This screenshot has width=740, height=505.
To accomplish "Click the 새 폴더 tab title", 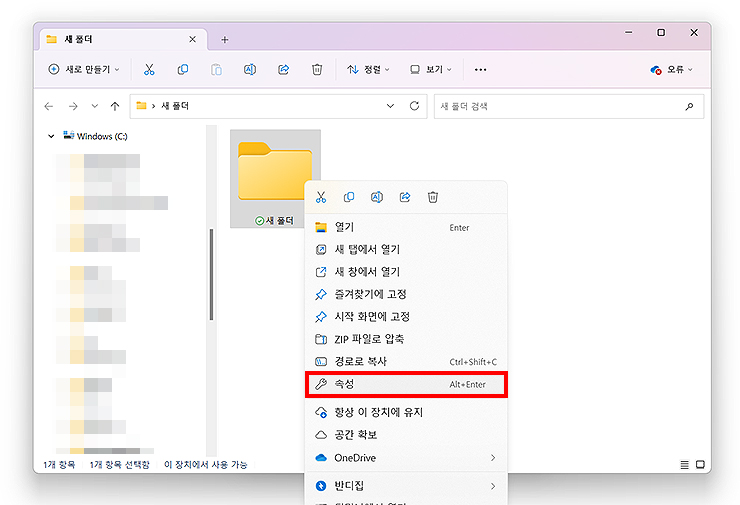I will [78, 39].
